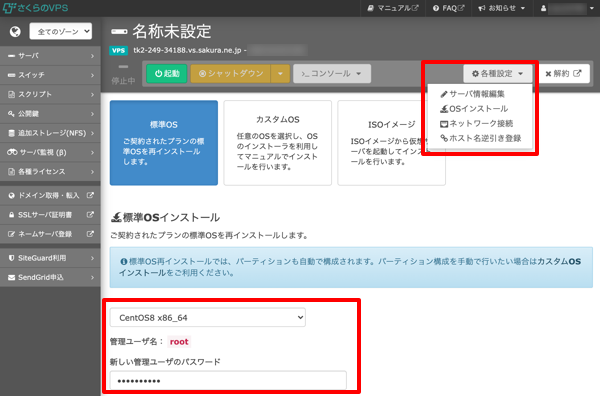Open the user account menu
The height and width of the screenshot is (396, 600).
pyautogui.click(x=567, y=8)
